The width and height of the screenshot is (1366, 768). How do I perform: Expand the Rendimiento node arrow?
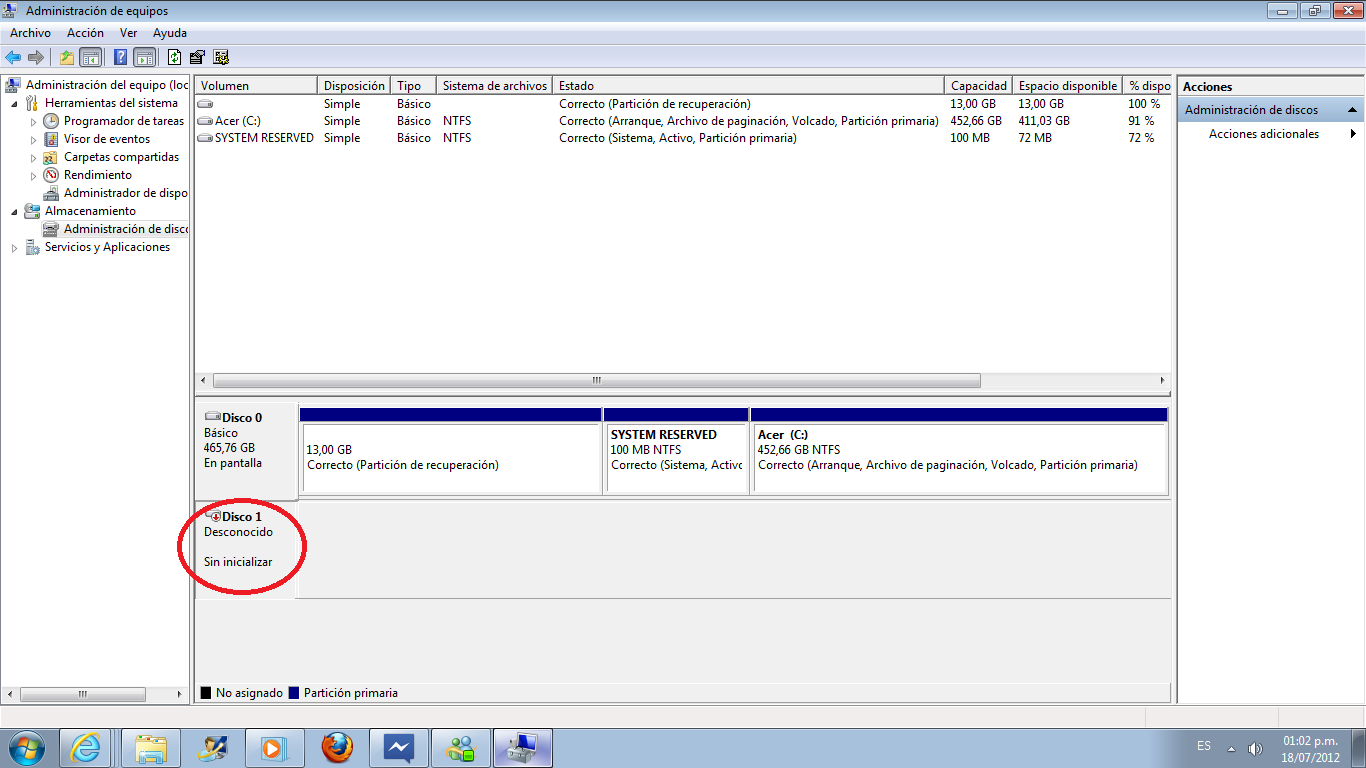(x=33, y=175)
